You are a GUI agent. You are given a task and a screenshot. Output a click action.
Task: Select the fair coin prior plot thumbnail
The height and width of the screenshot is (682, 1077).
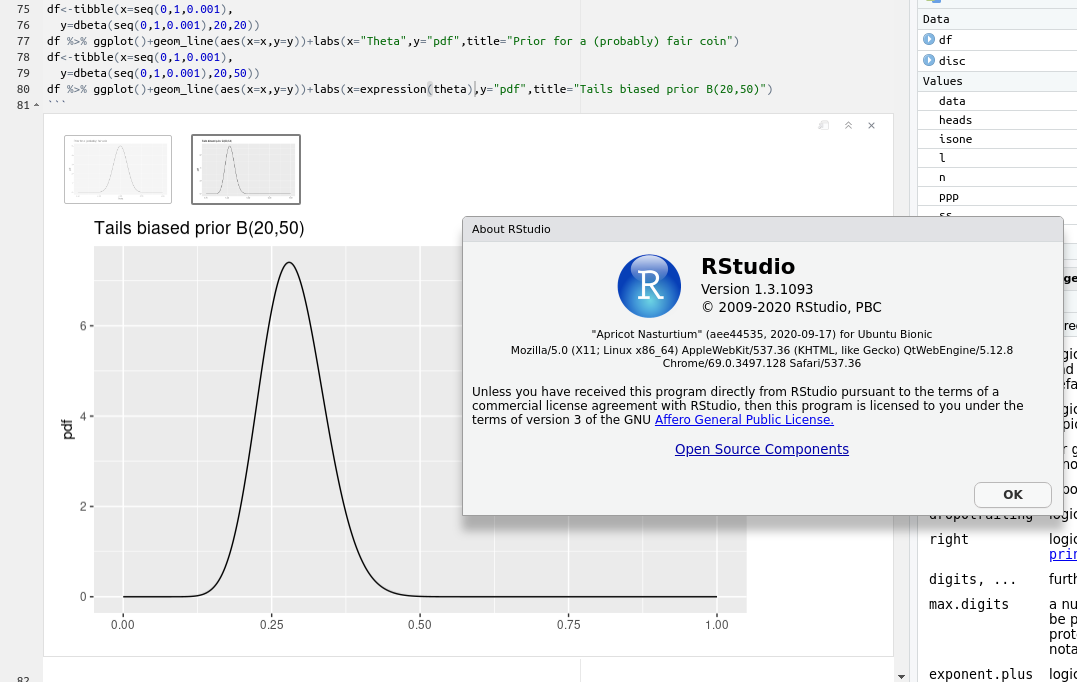tap(118, 169)
